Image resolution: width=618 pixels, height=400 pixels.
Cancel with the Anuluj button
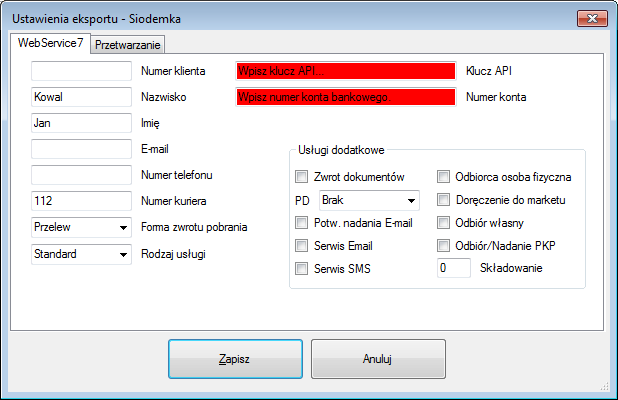click(x=378, y=359)
